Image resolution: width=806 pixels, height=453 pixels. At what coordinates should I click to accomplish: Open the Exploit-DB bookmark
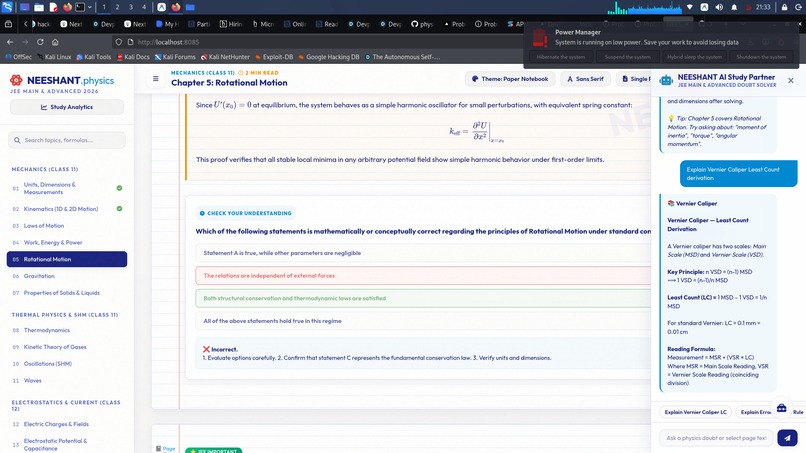coord(274,57)
